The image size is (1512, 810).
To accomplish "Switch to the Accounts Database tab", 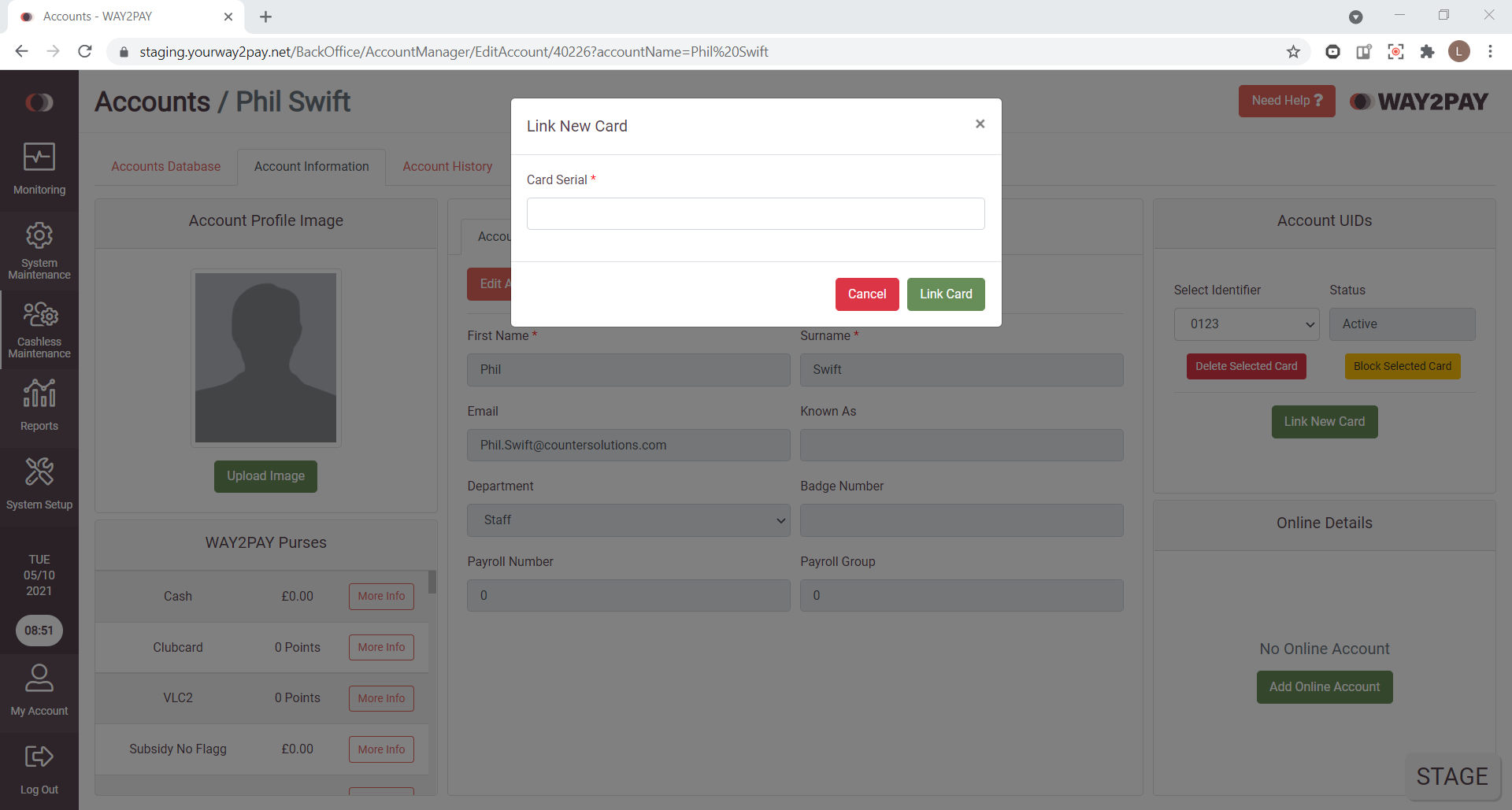I will tap(165, 167).
